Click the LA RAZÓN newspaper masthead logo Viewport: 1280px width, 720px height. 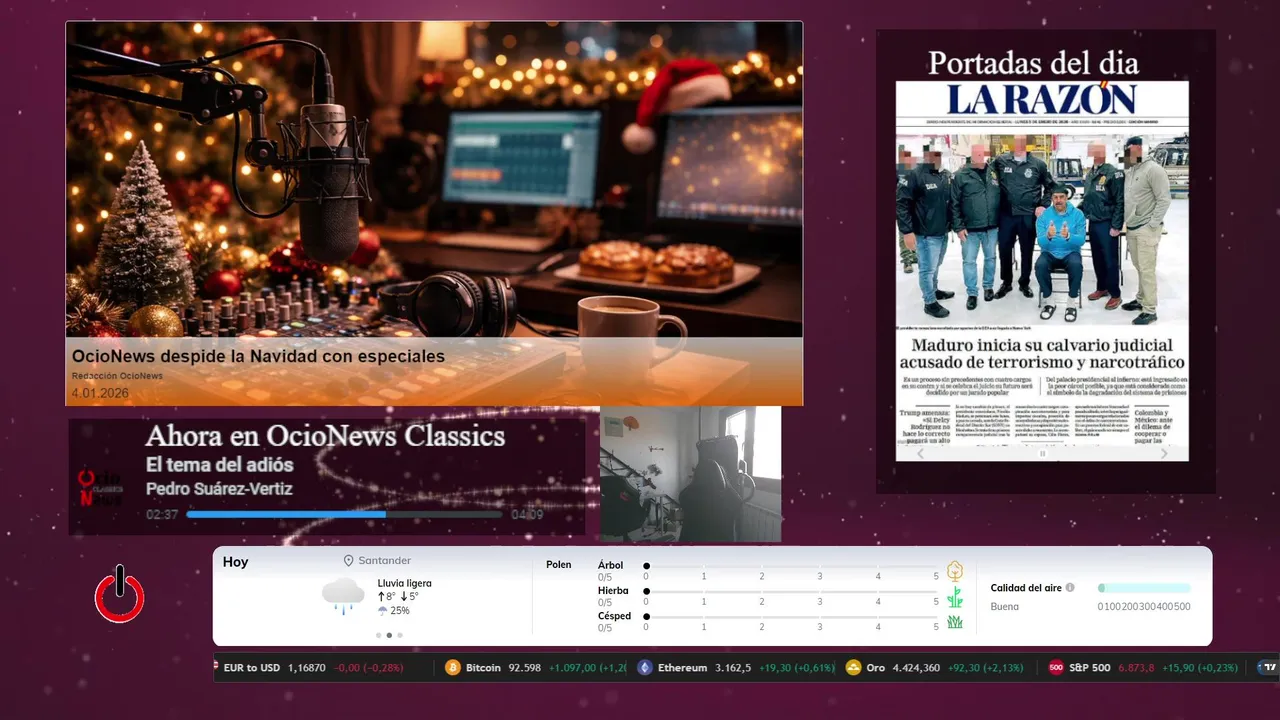click(1042, 99)
